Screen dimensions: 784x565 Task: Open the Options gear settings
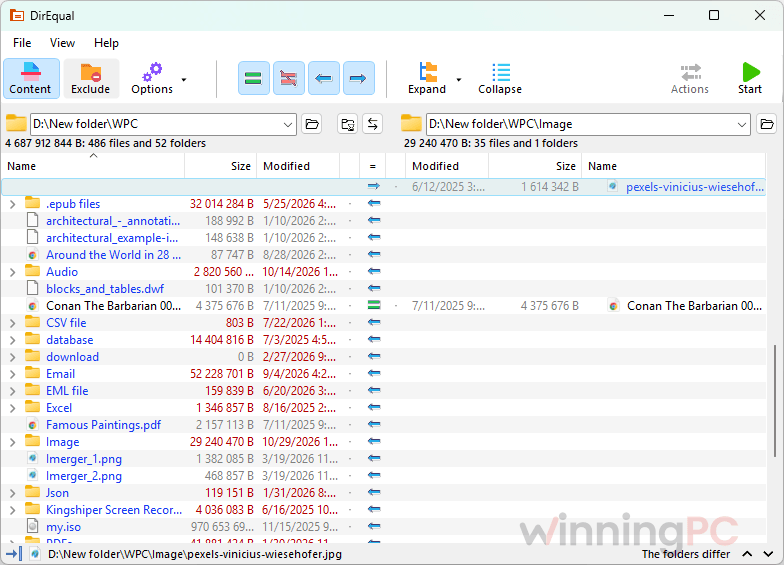pos(152,78)
